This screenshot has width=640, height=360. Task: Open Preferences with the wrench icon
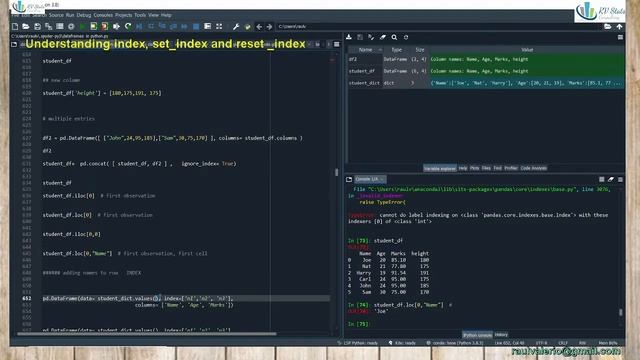236,27
